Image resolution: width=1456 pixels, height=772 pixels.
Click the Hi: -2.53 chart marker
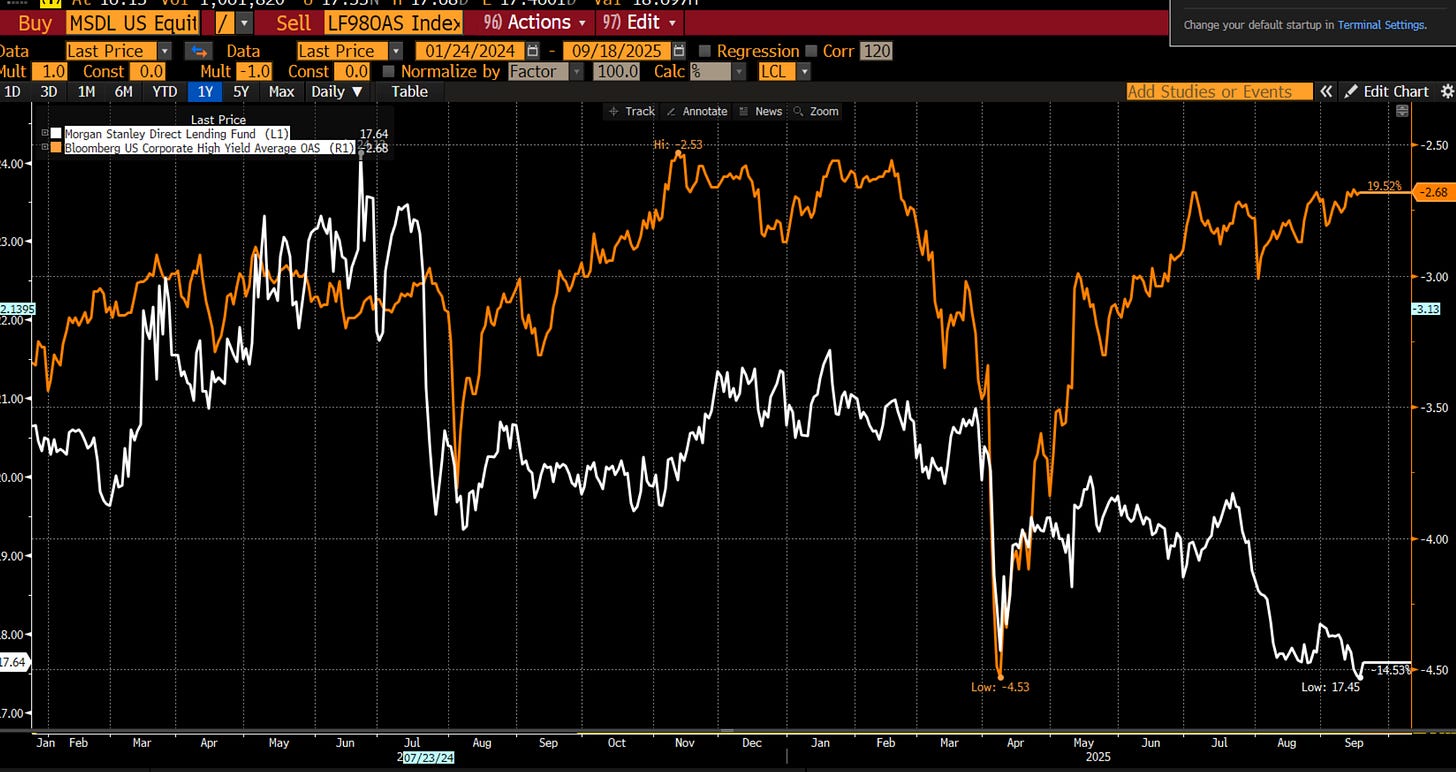(x=679, y=144)
